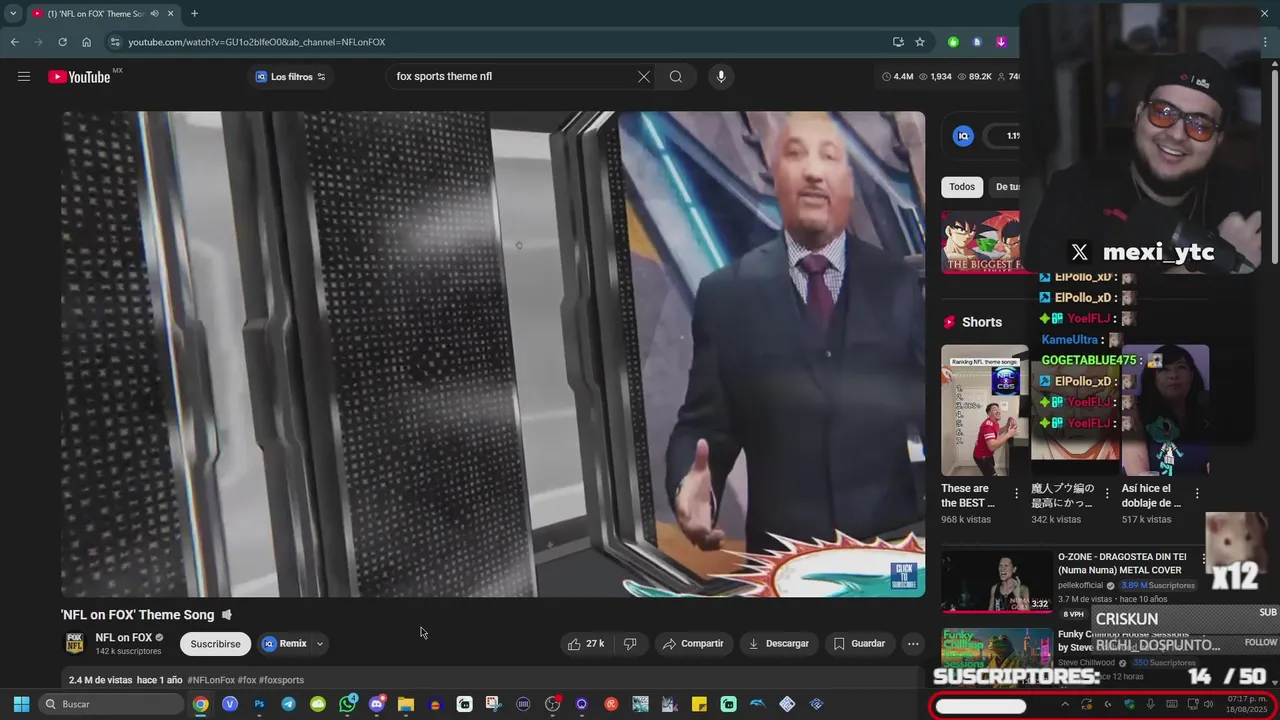Open Photoshop from the taskbar
The width and height of the screenshot is (1280, 720).
259,704
